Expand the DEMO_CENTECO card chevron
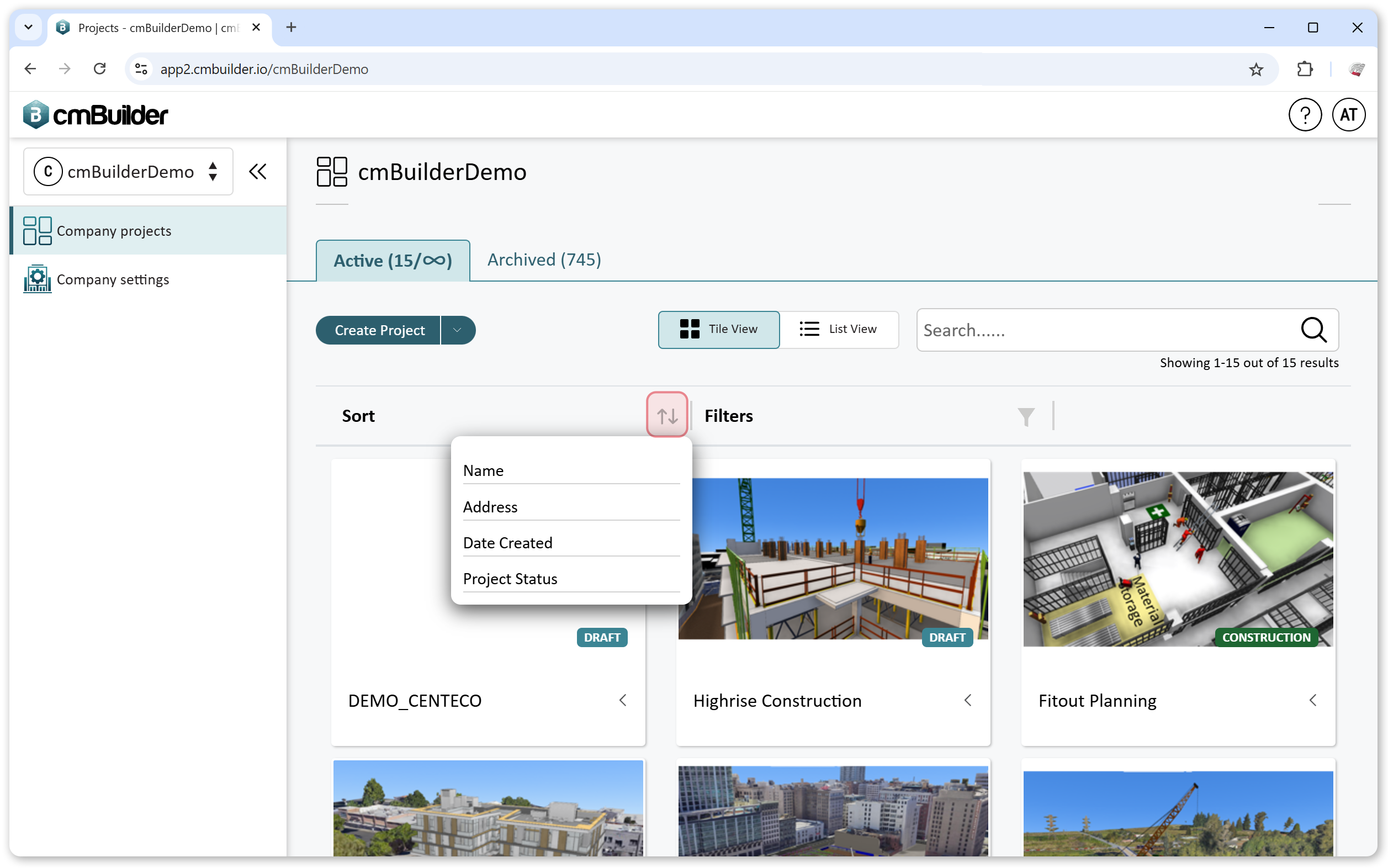Image resolution: width=1388 pixels, height=868 pixels. click(623, 700)
